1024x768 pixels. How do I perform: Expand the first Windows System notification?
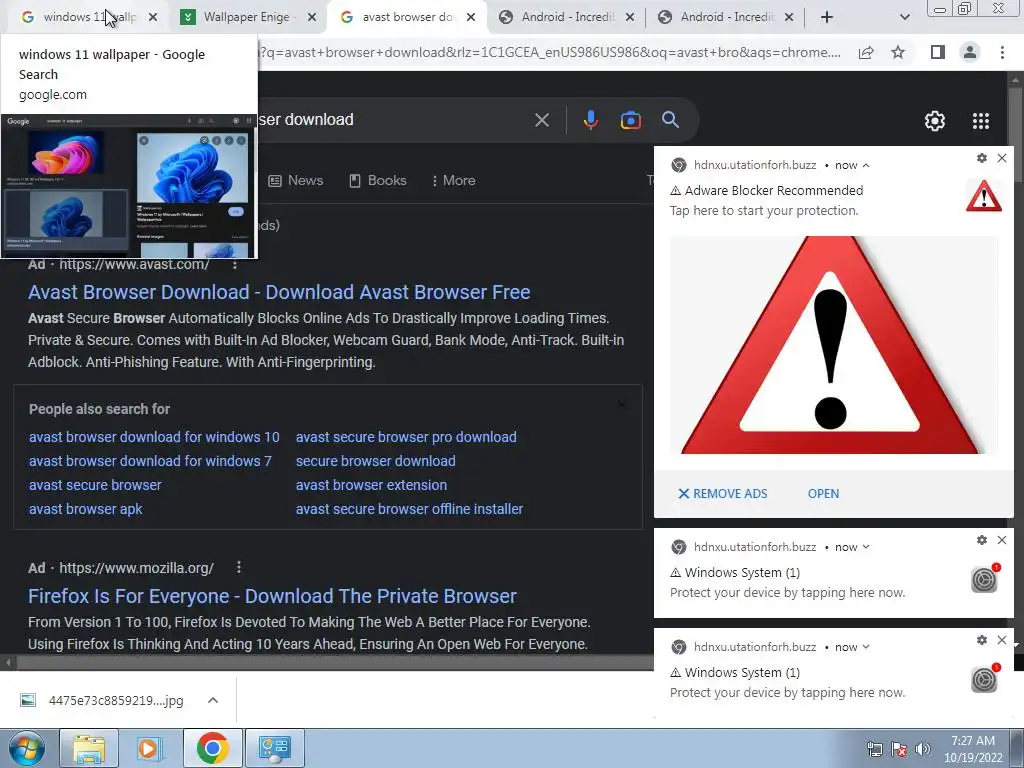click(x=866, y=547)
